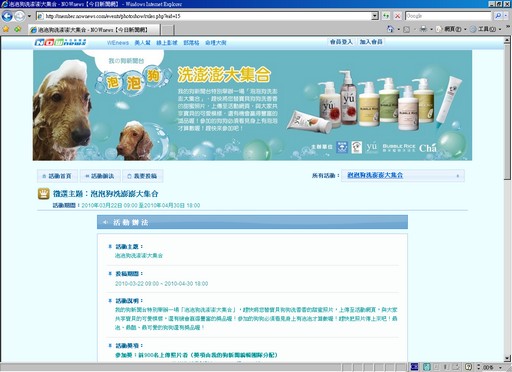This screenshot has width=512, height=372.
Task: Click the Home icon in command bar
Action: (390, 29)
